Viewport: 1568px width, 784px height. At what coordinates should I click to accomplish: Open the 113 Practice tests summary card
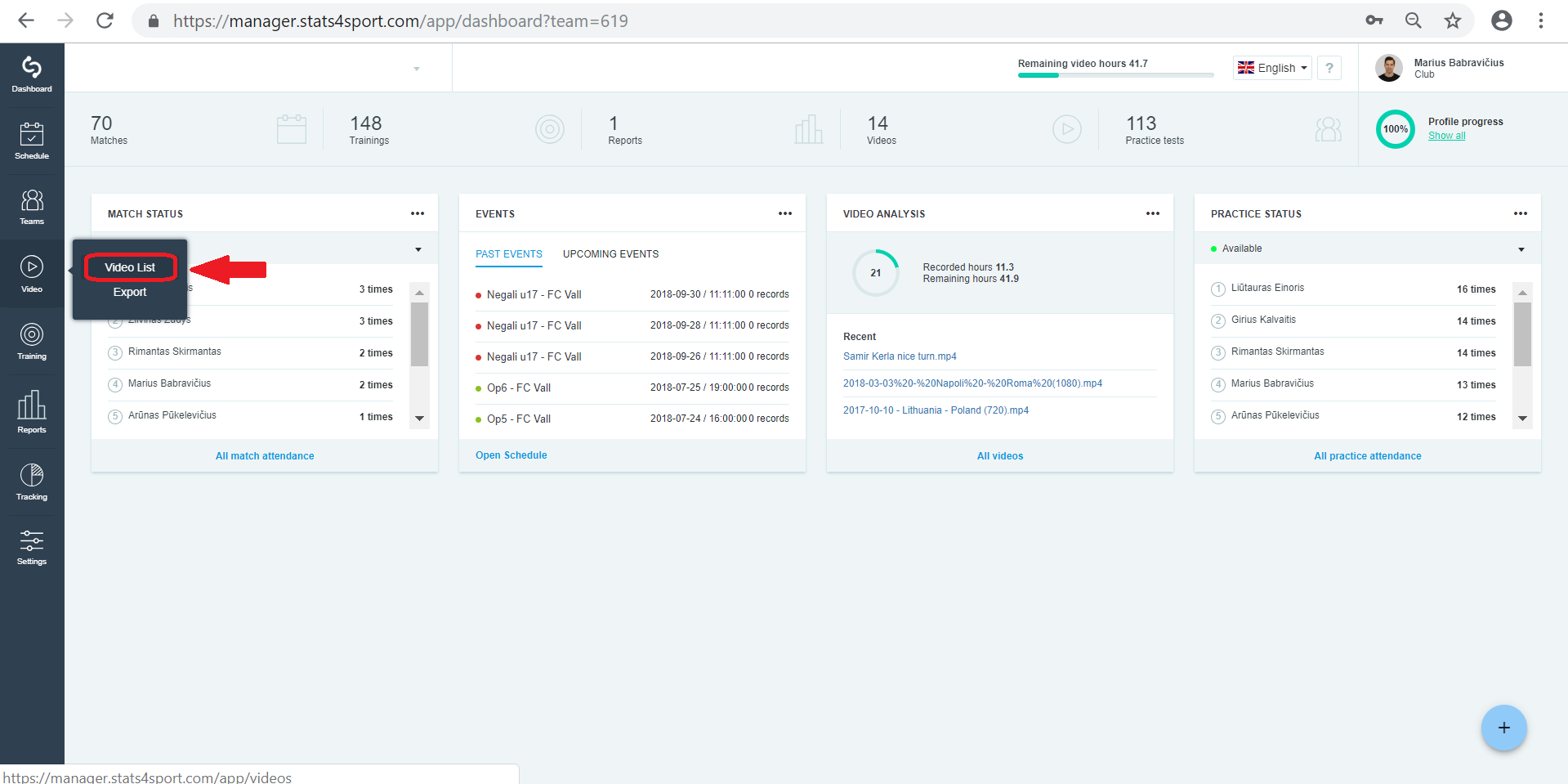1229,129
